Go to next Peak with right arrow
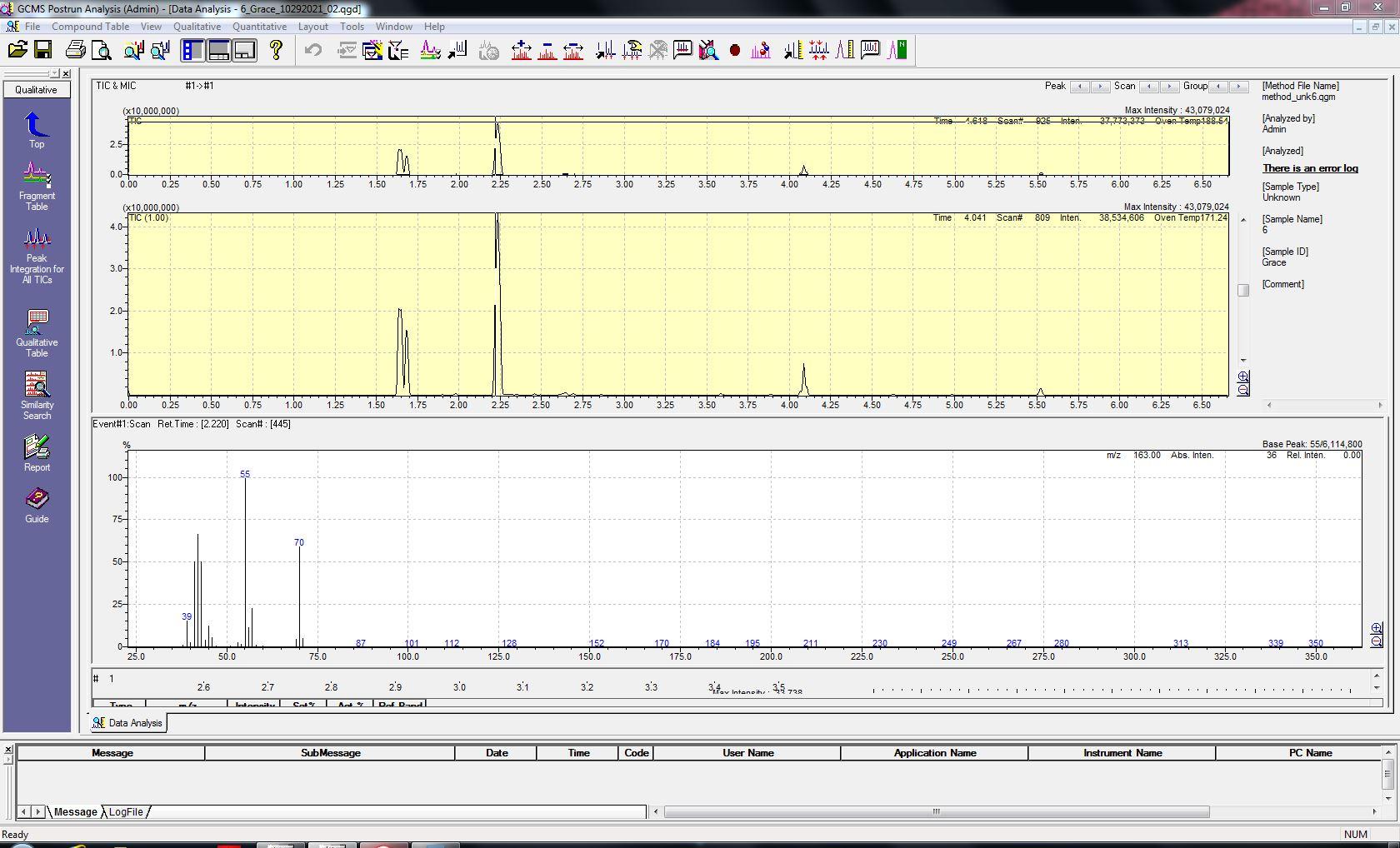1400x848 pixels. [x=1100, y=86]
